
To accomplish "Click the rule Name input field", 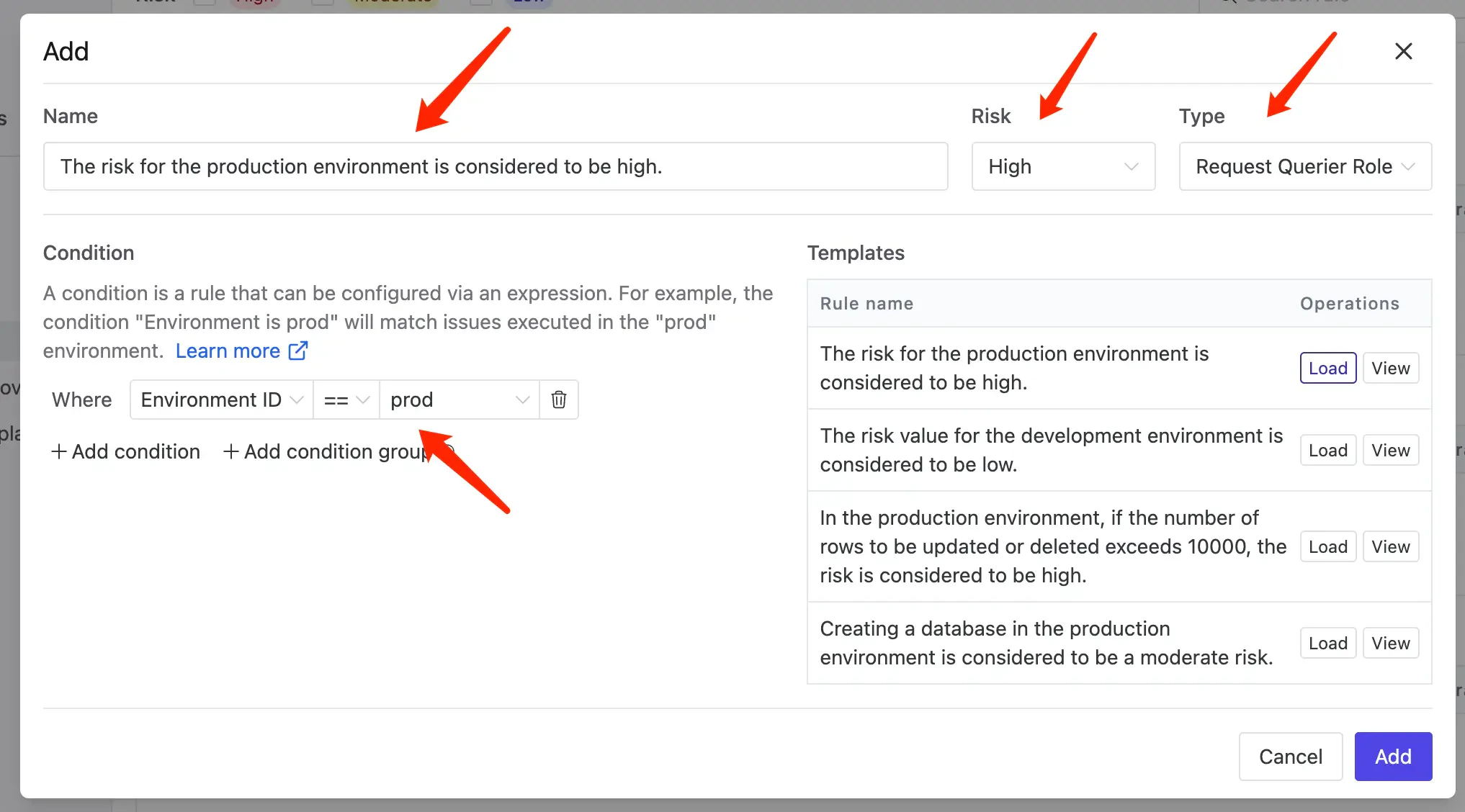I will click(495, 166).
